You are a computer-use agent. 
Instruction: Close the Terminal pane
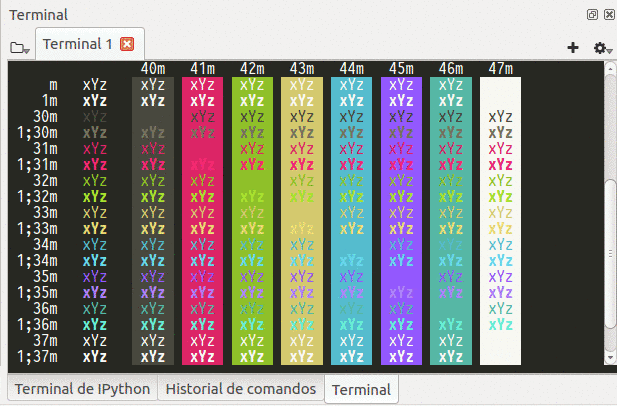click(608, 15)
